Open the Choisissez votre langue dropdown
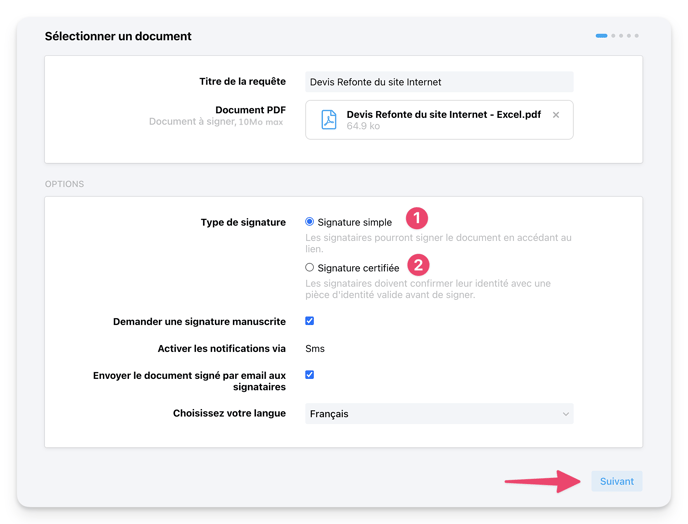Viewport: 688px width, 524px height. [439, 413]
